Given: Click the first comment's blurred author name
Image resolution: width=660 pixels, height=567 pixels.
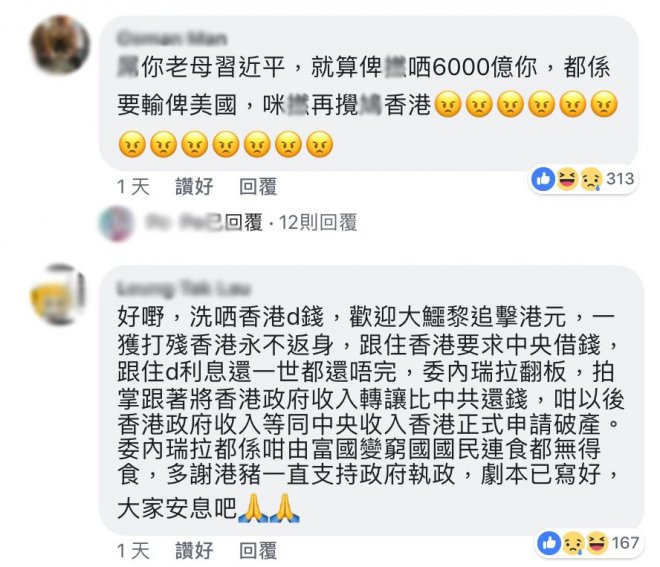Looking at the screenshot, I should point(172,39).
